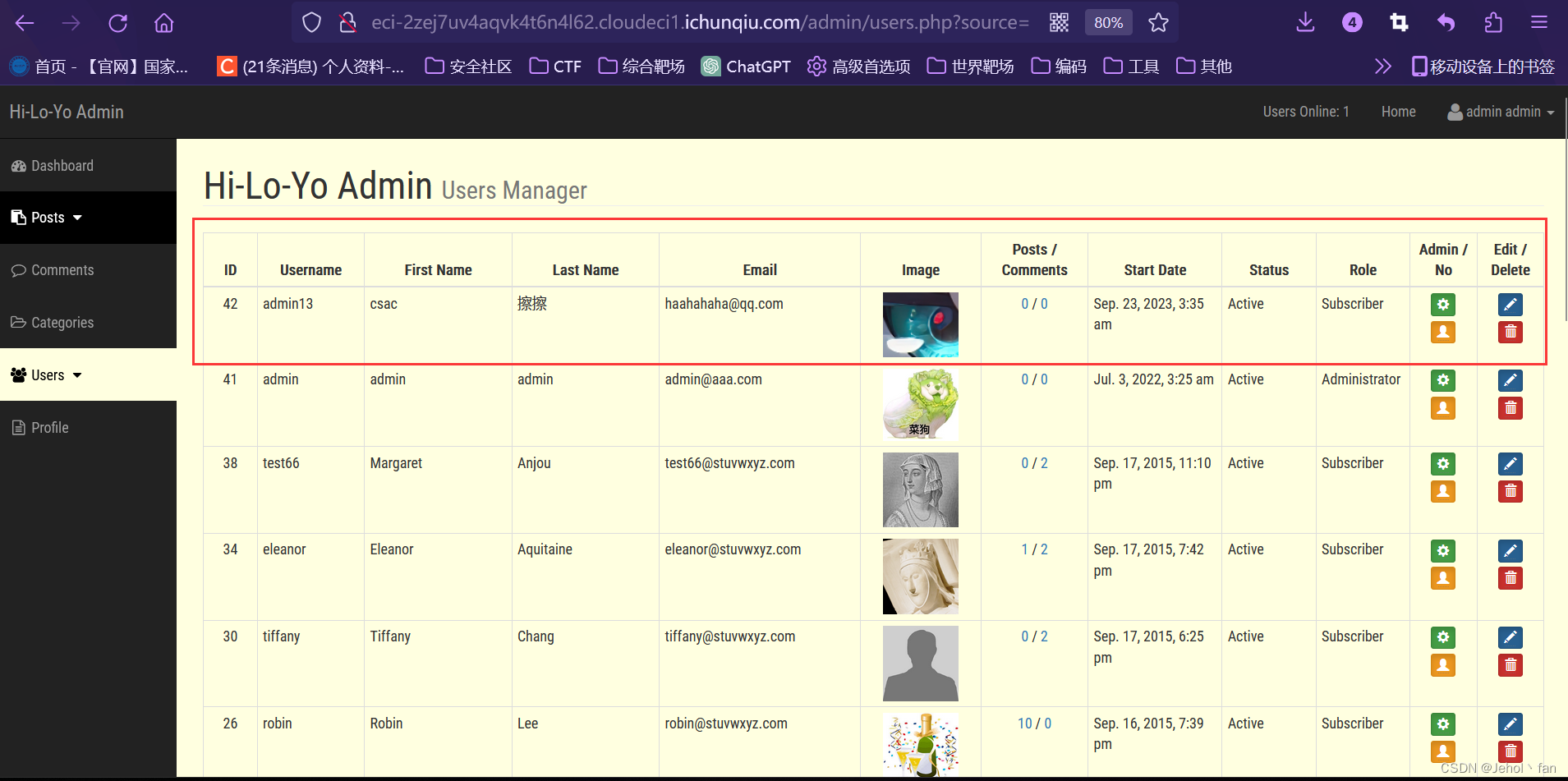Viewport: 1568px width, 781px height.
Task: Click the address bar URL field
Action: coord(699,22)
